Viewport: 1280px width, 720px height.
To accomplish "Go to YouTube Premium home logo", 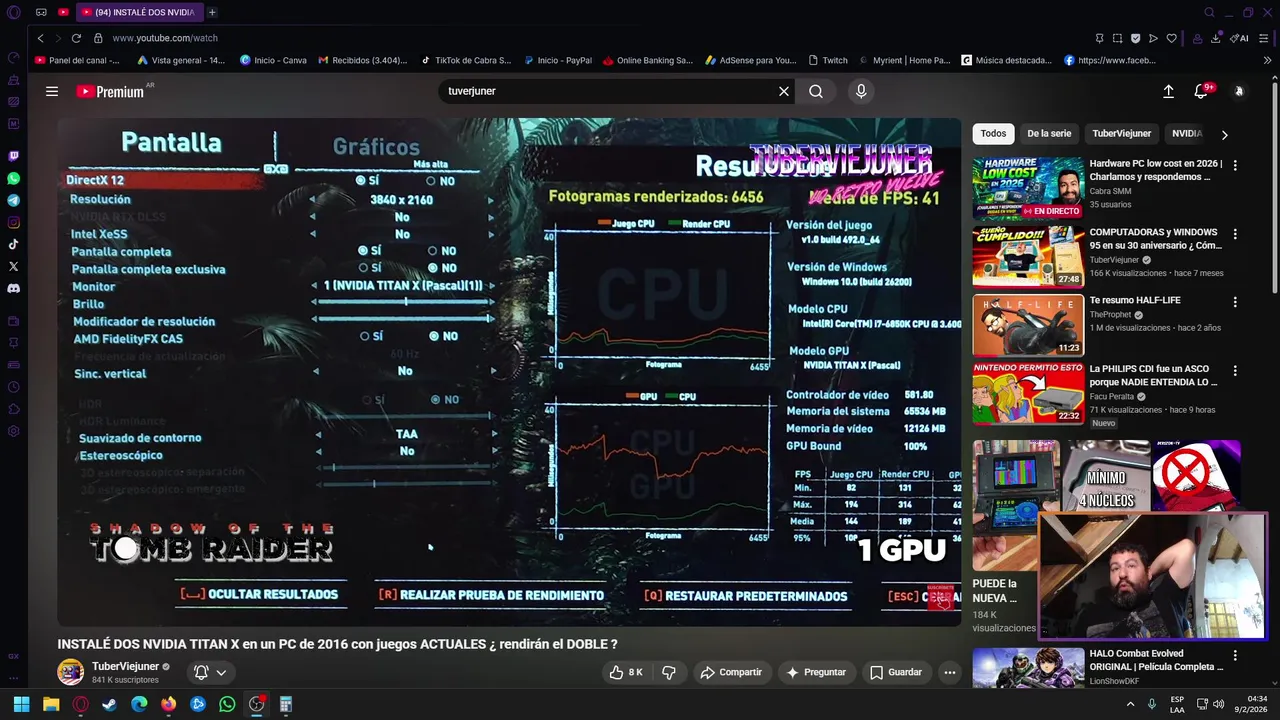I will (111, 91).
